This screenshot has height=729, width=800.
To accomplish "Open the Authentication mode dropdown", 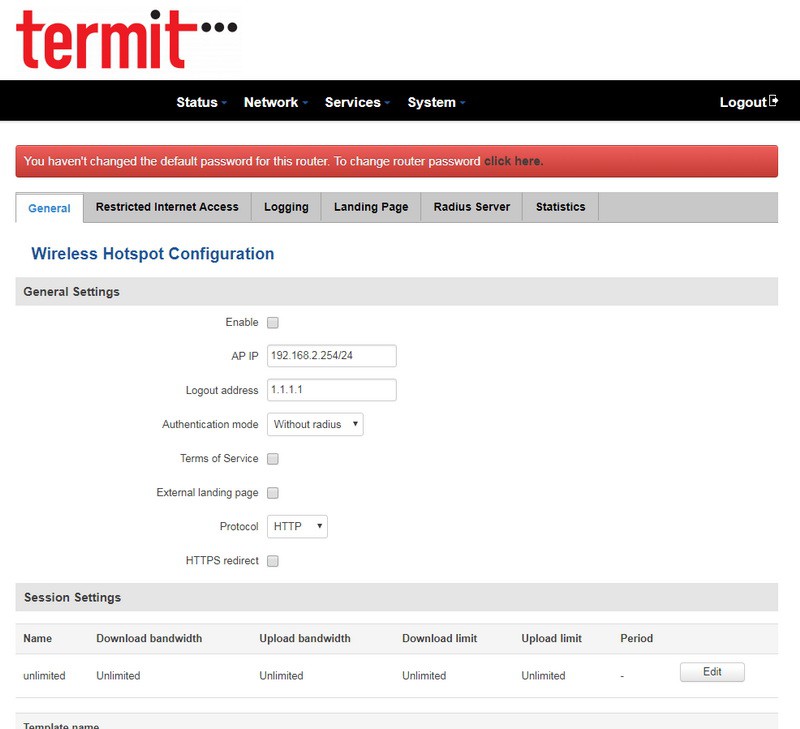I will click(x=315, y=425).
